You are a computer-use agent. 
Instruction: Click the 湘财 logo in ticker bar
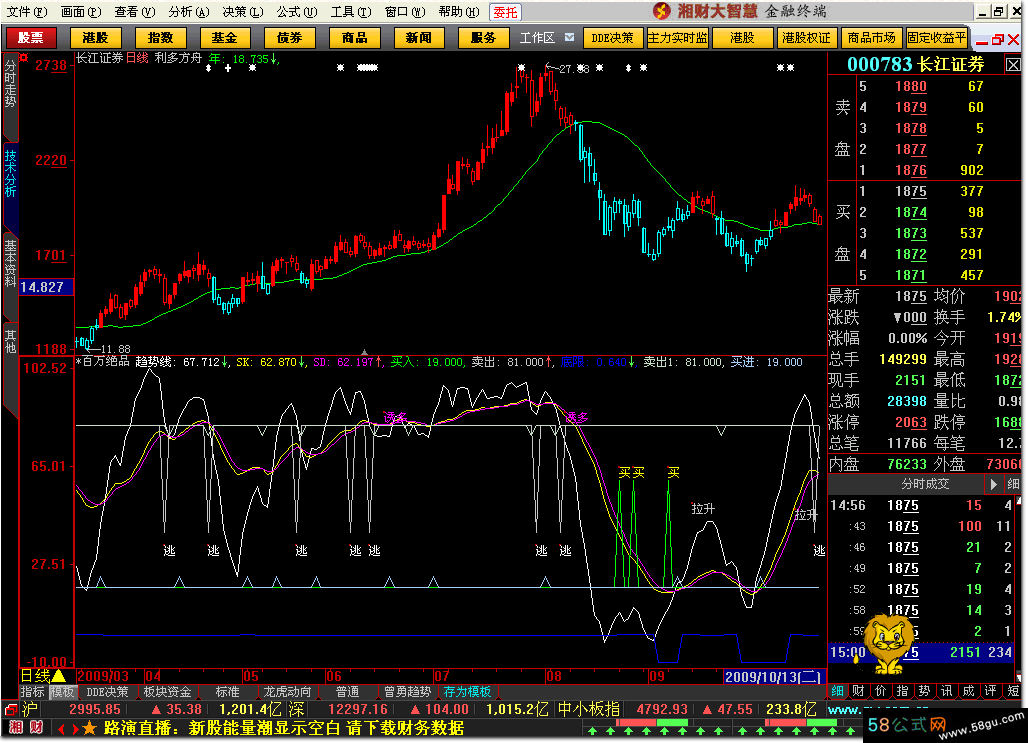[27, 728]
